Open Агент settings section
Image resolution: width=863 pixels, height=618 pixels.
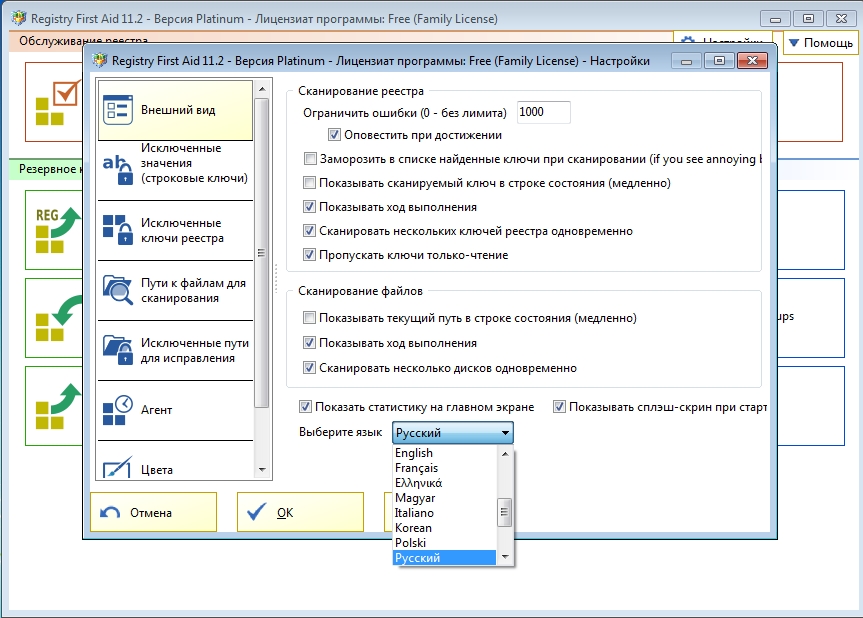(x=176, y=410)
